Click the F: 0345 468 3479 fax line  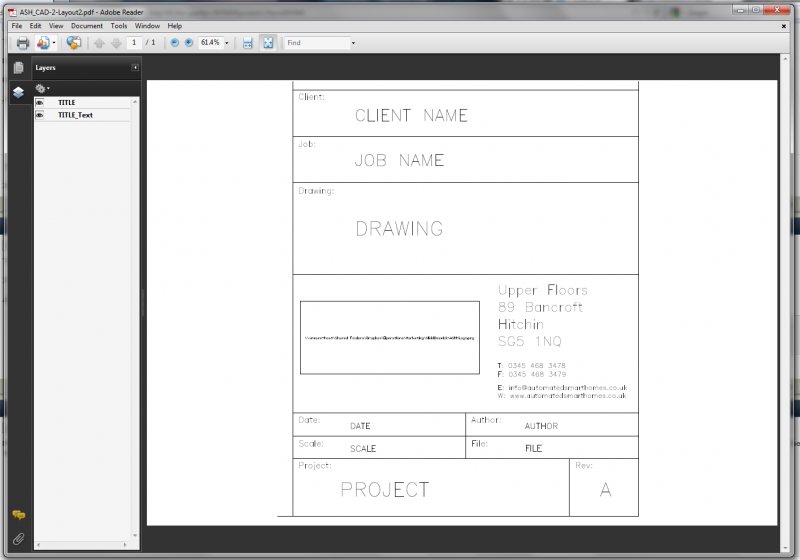(532, 374)
